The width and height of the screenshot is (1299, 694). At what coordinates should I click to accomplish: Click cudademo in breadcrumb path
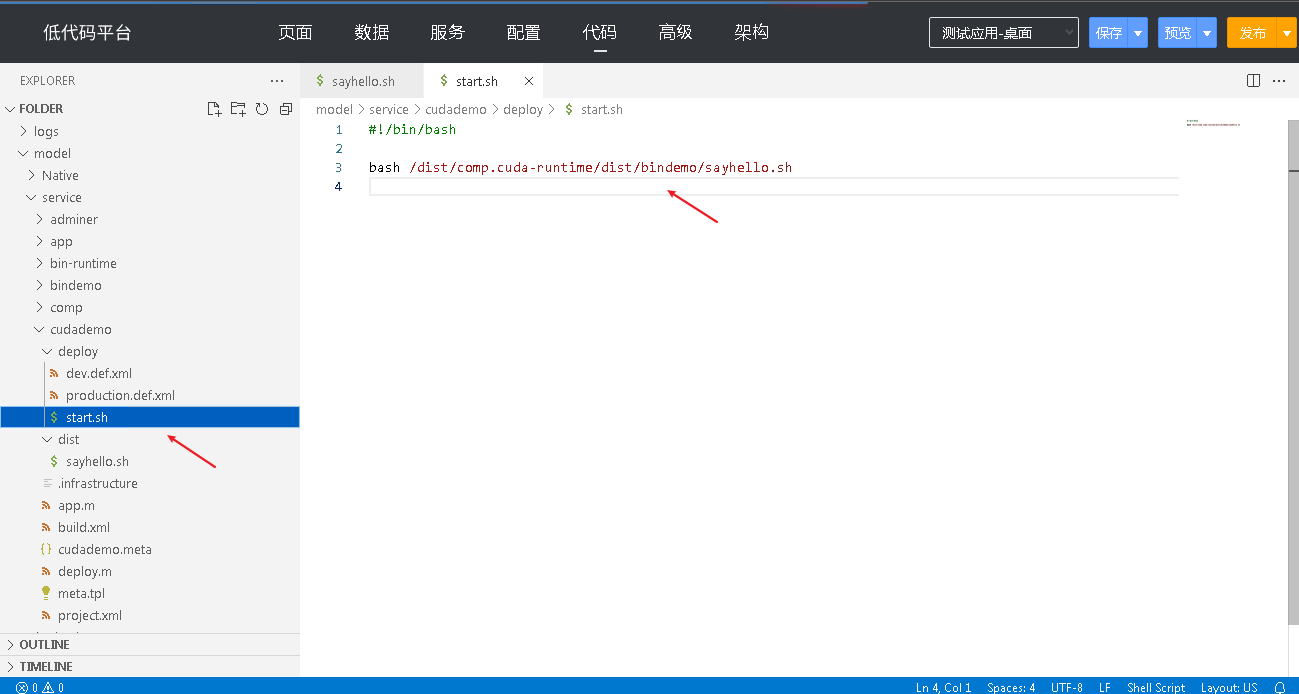point(456,109)
